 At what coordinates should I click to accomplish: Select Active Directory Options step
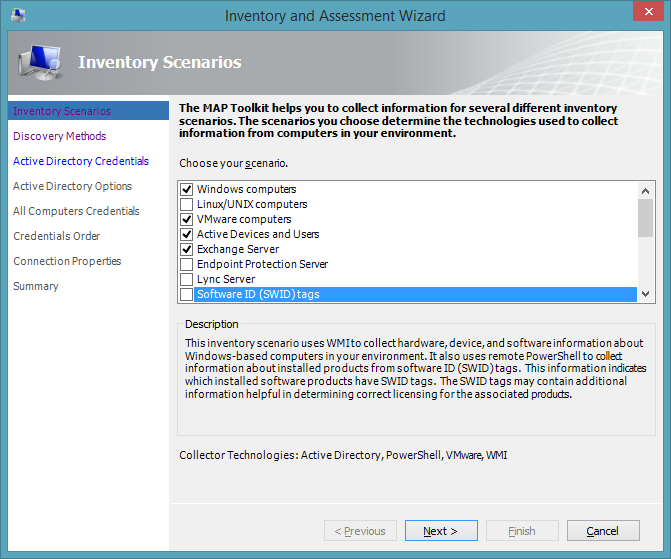(72, 186)
